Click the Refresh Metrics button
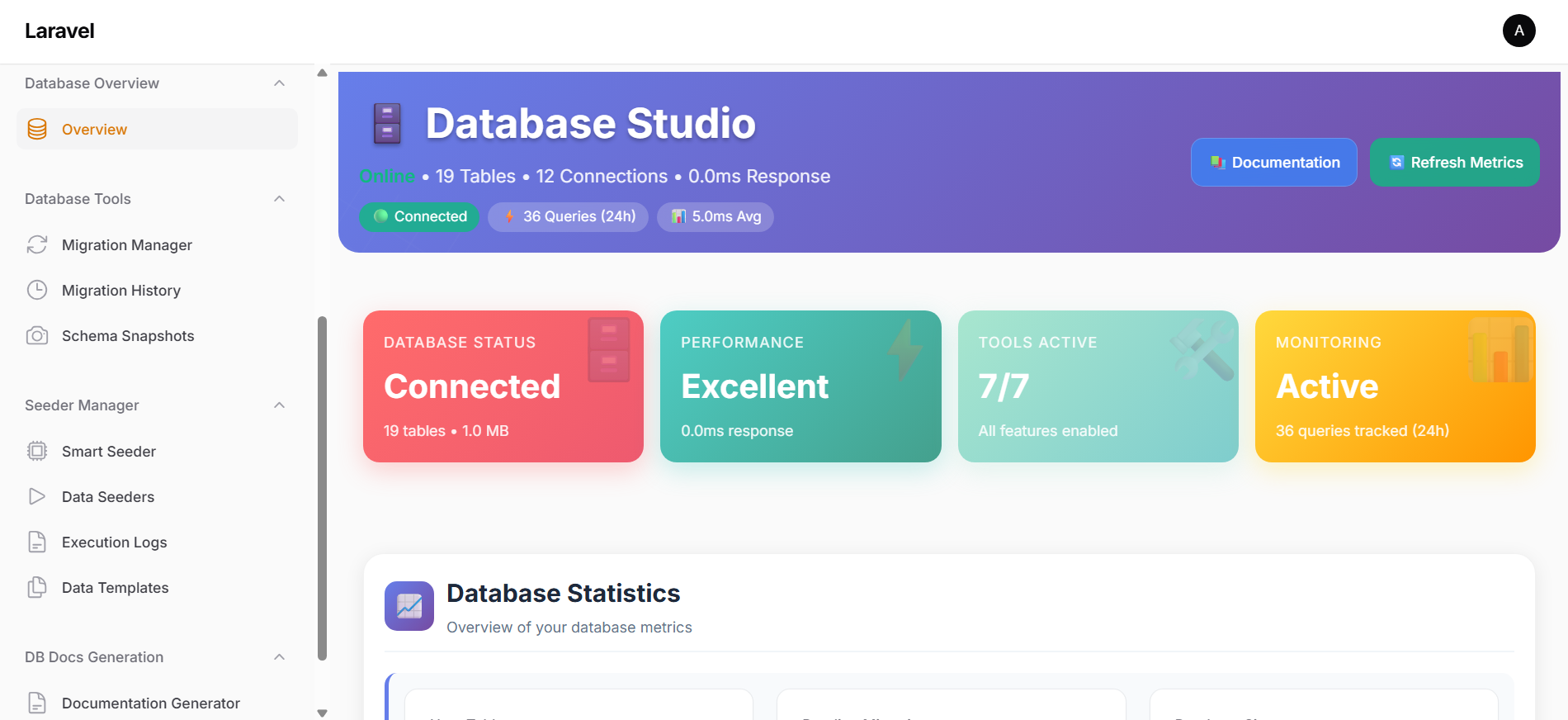The height and width of the screenshot is (720, 1568). click(x=1454, y=162)
